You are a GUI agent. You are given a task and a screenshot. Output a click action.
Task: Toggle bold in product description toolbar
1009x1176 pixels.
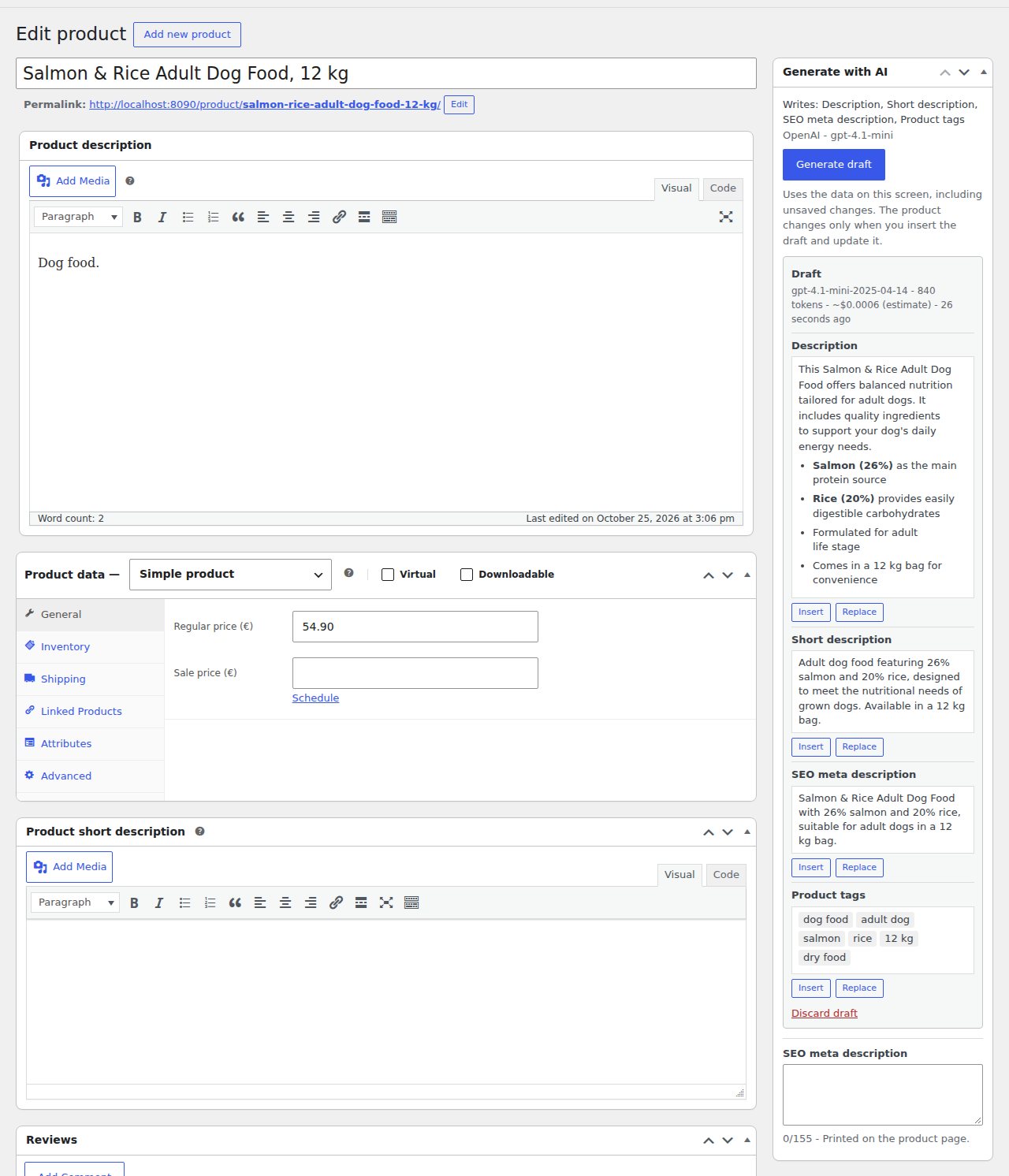(137, 217)
